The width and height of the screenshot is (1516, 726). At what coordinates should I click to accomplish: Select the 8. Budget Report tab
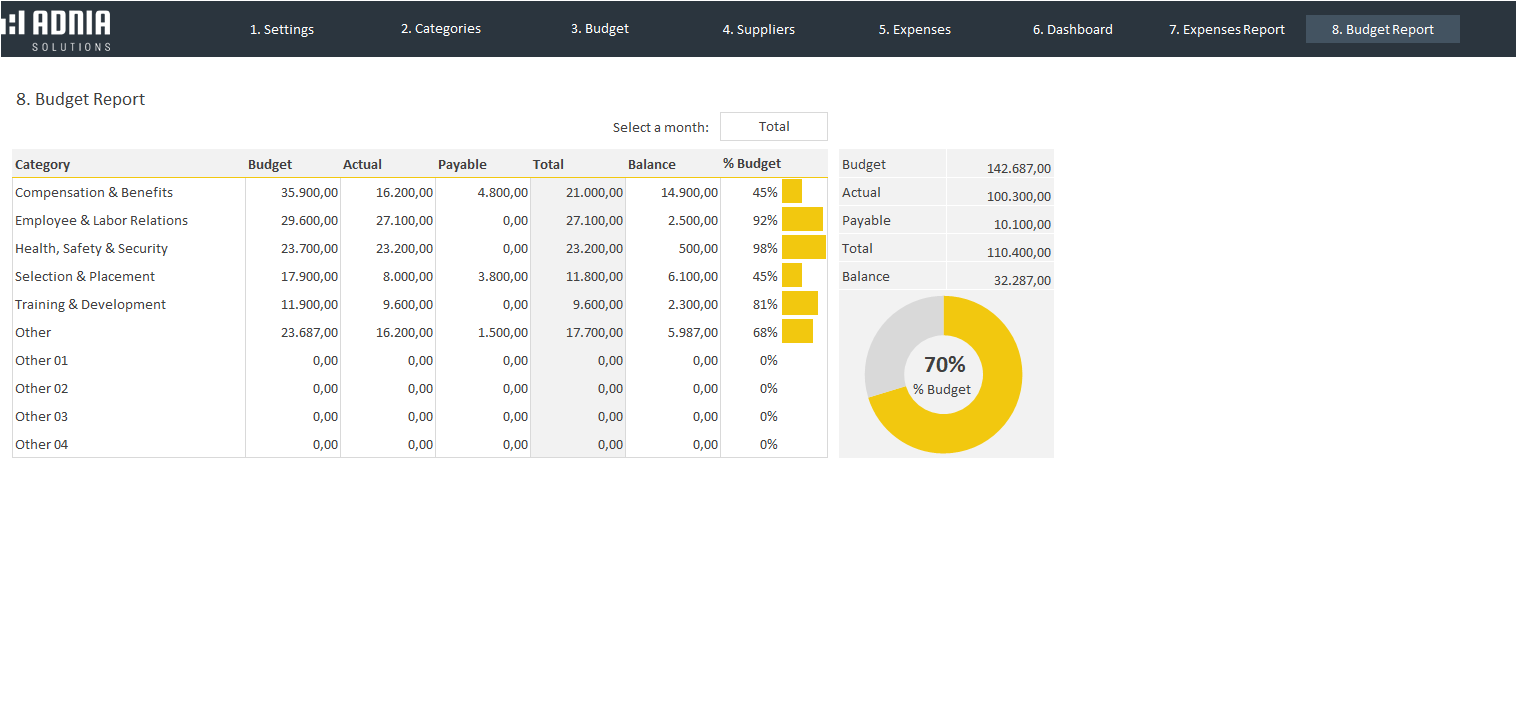1382,29
